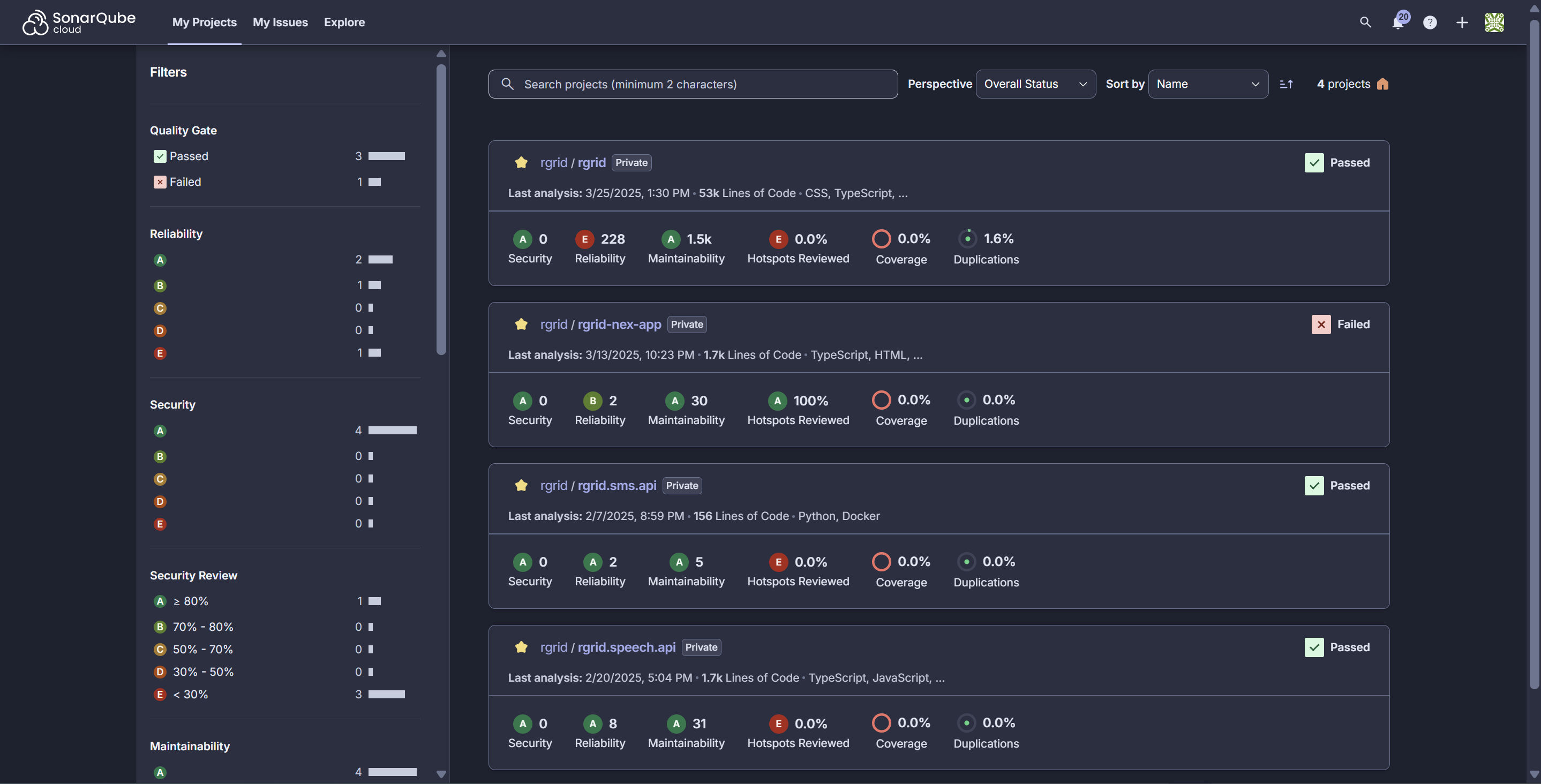Click filters panel scroll-up arrow
This screenshot has height=784, width=1541.
441,54
